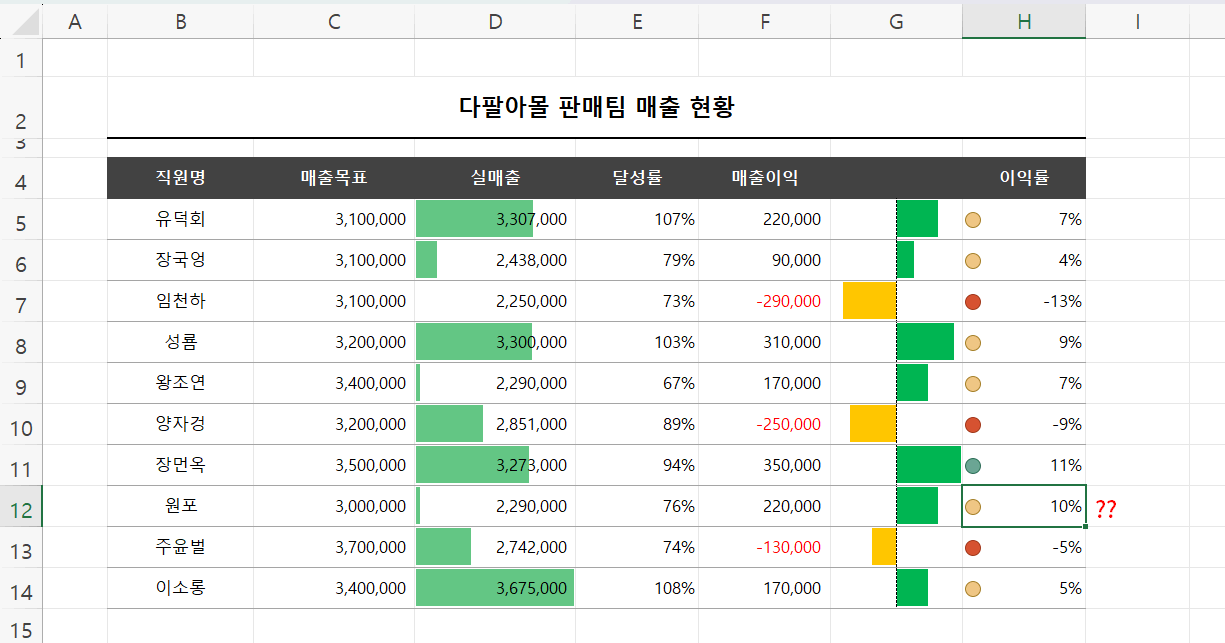Click the 2,851,000 sales cell

coord(495,424)
